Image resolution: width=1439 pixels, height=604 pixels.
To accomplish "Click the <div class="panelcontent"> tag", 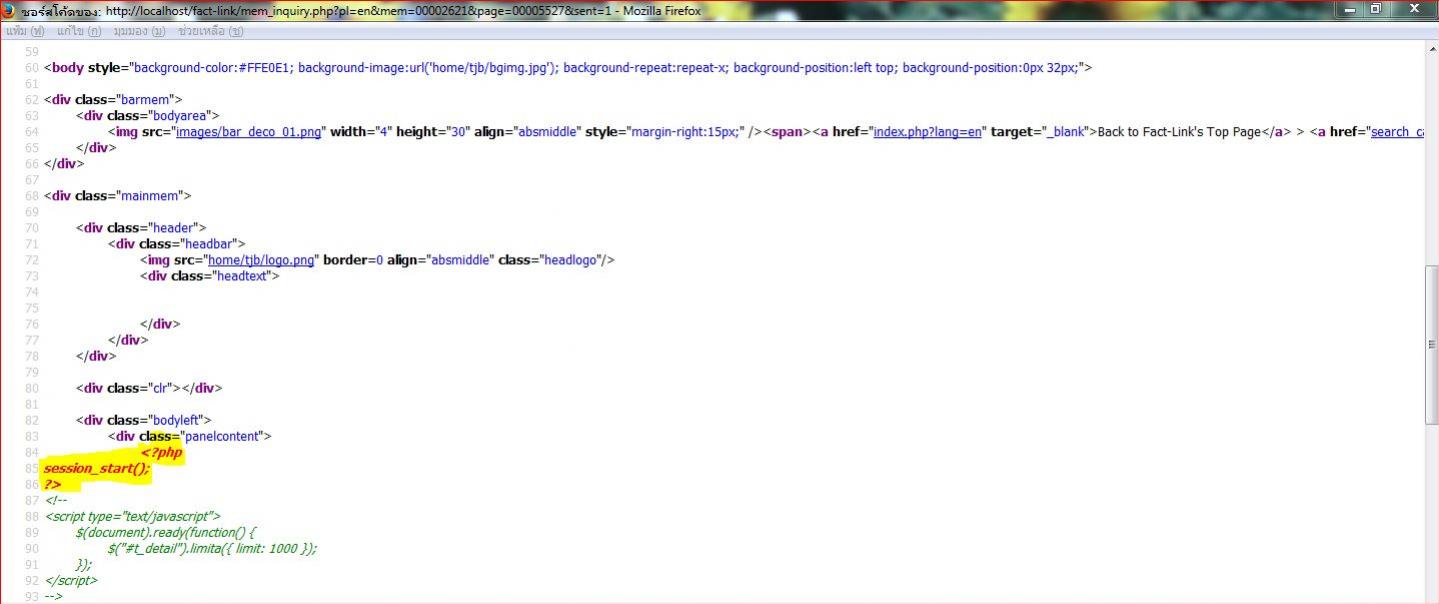I will point(190,436).
